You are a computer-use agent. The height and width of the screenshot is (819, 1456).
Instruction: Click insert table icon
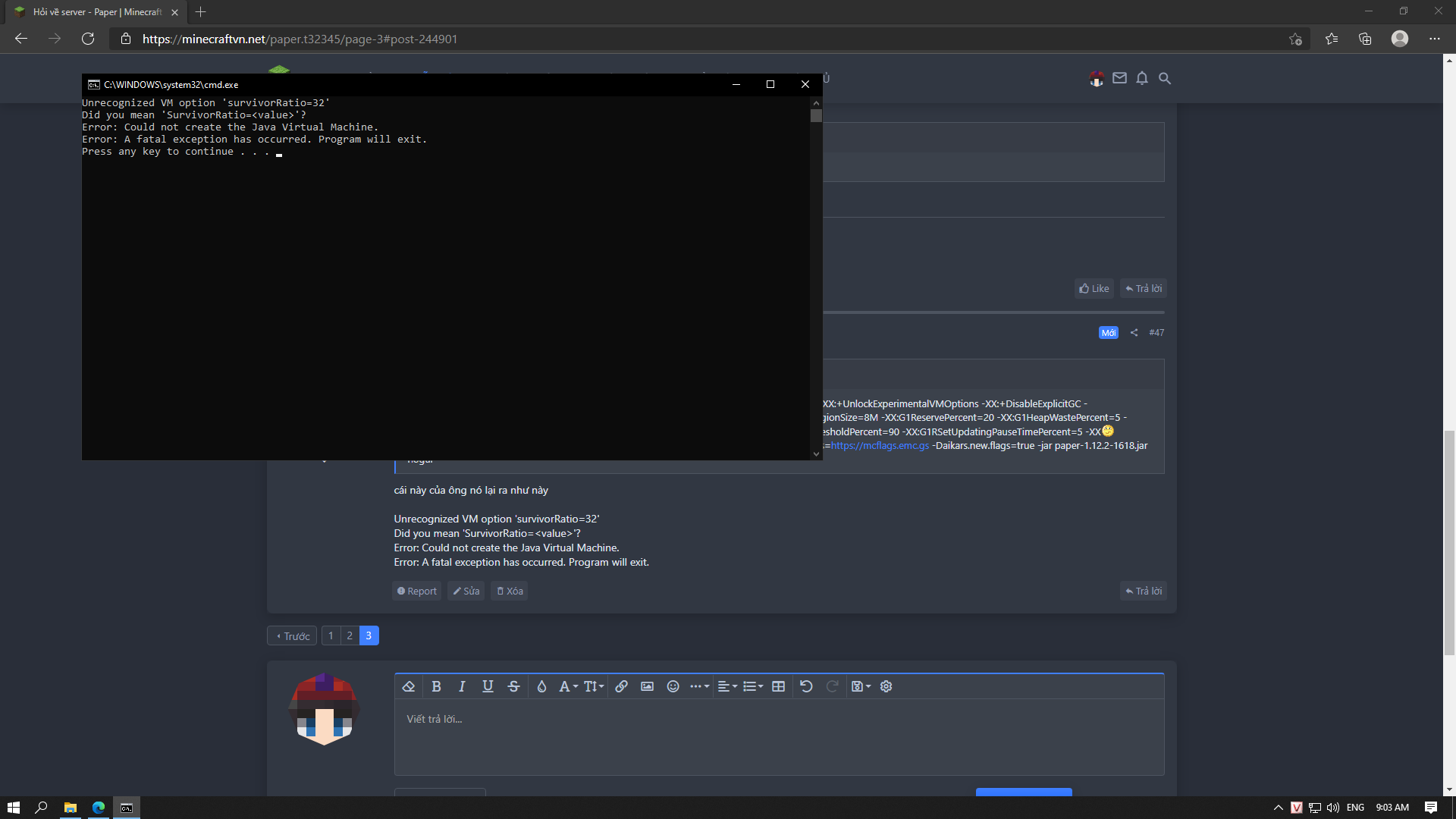click(778, 686)
